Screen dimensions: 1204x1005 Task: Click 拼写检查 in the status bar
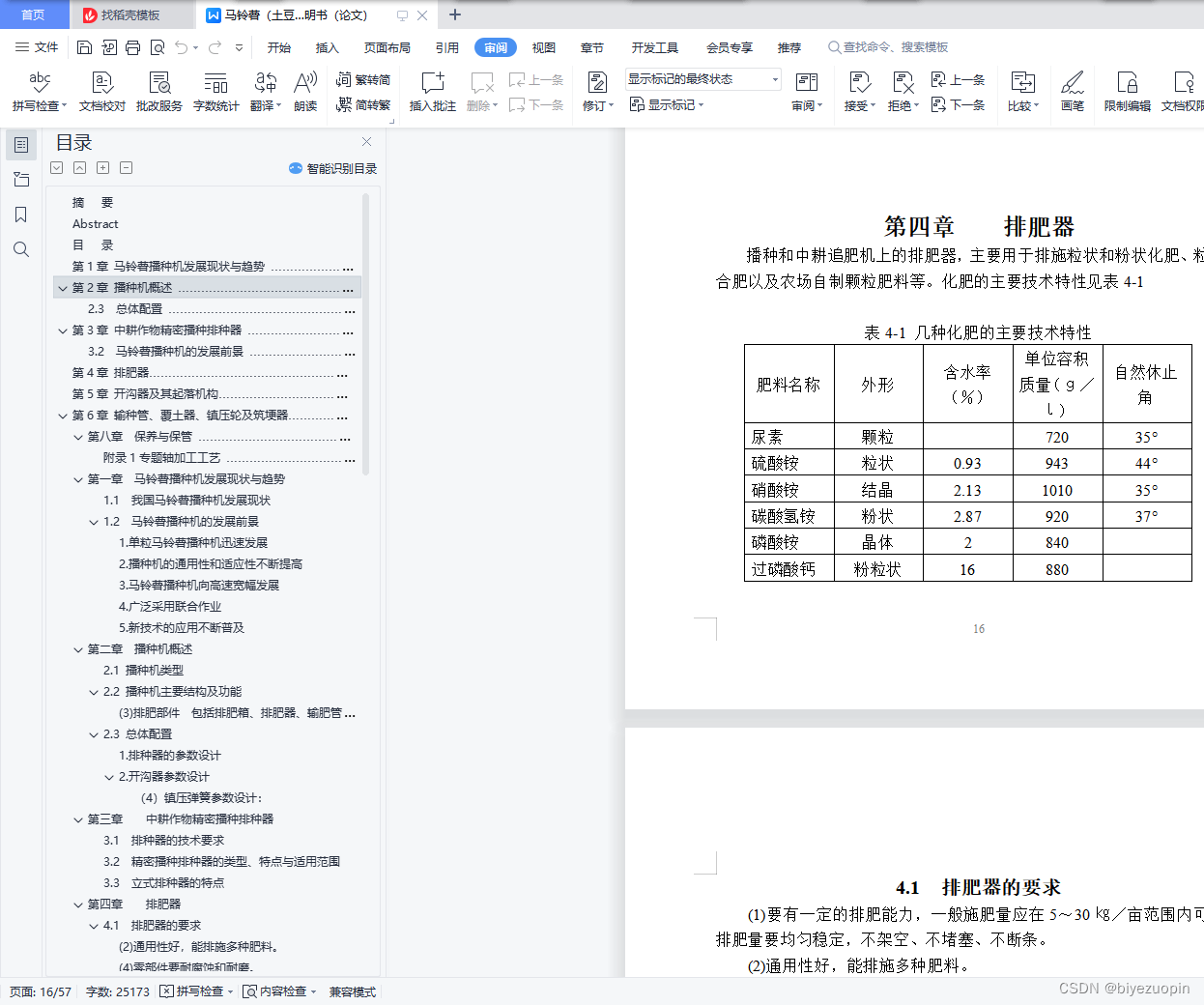click(x=196, y=991)
